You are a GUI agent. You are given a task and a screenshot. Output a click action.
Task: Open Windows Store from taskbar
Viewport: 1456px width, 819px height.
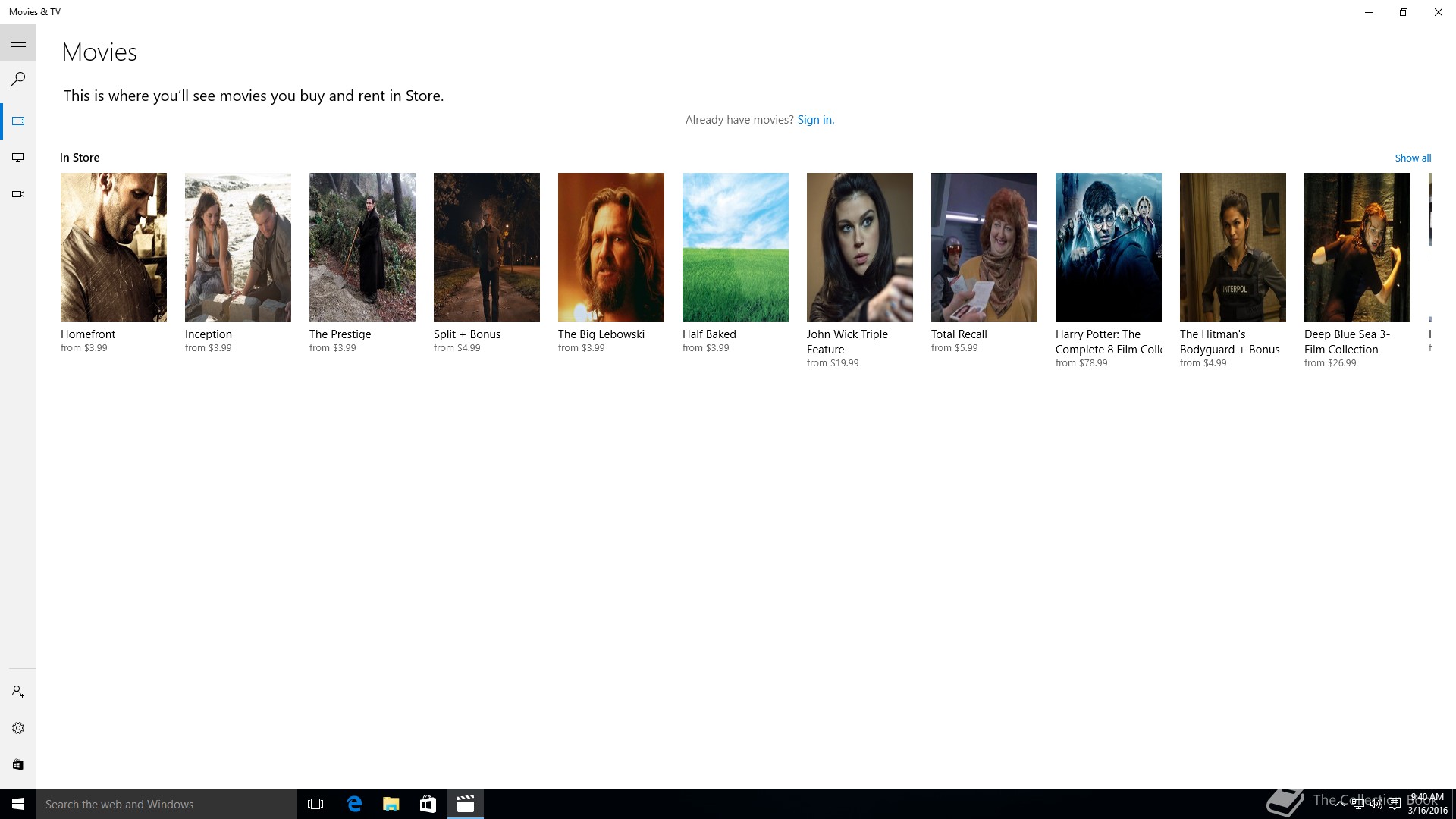click(428, 804)
